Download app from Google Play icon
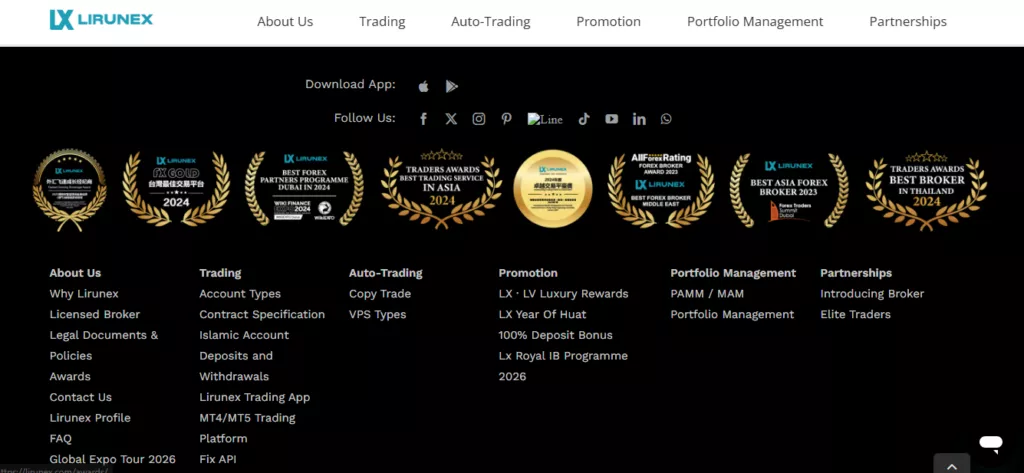Viewport: 1024px width, 473px height. 451,86
